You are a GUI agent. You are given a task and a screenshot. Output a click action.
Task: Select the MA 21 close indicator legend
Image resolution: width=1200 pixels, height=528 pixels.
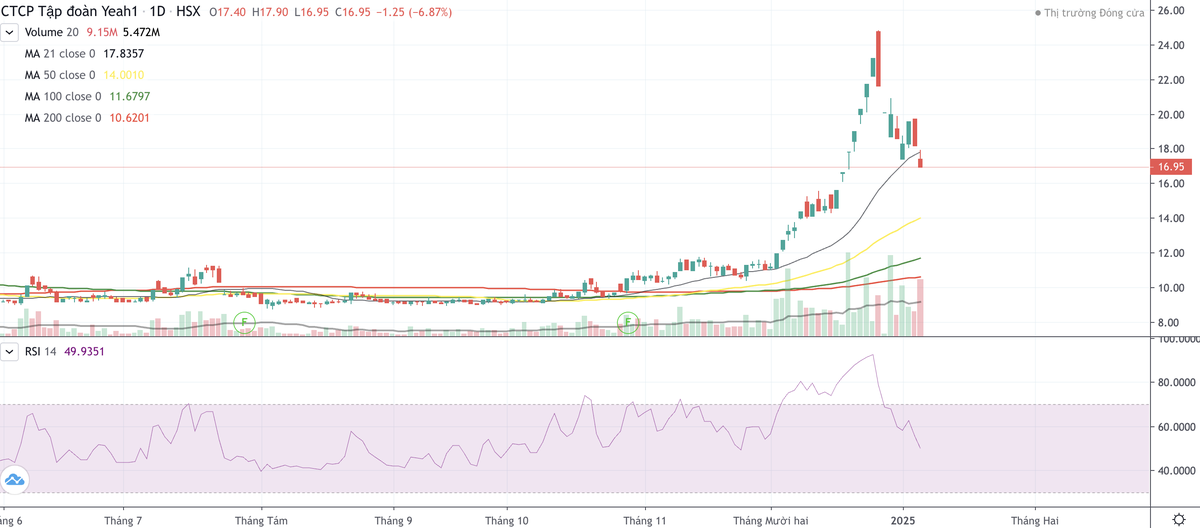point(60,54)
